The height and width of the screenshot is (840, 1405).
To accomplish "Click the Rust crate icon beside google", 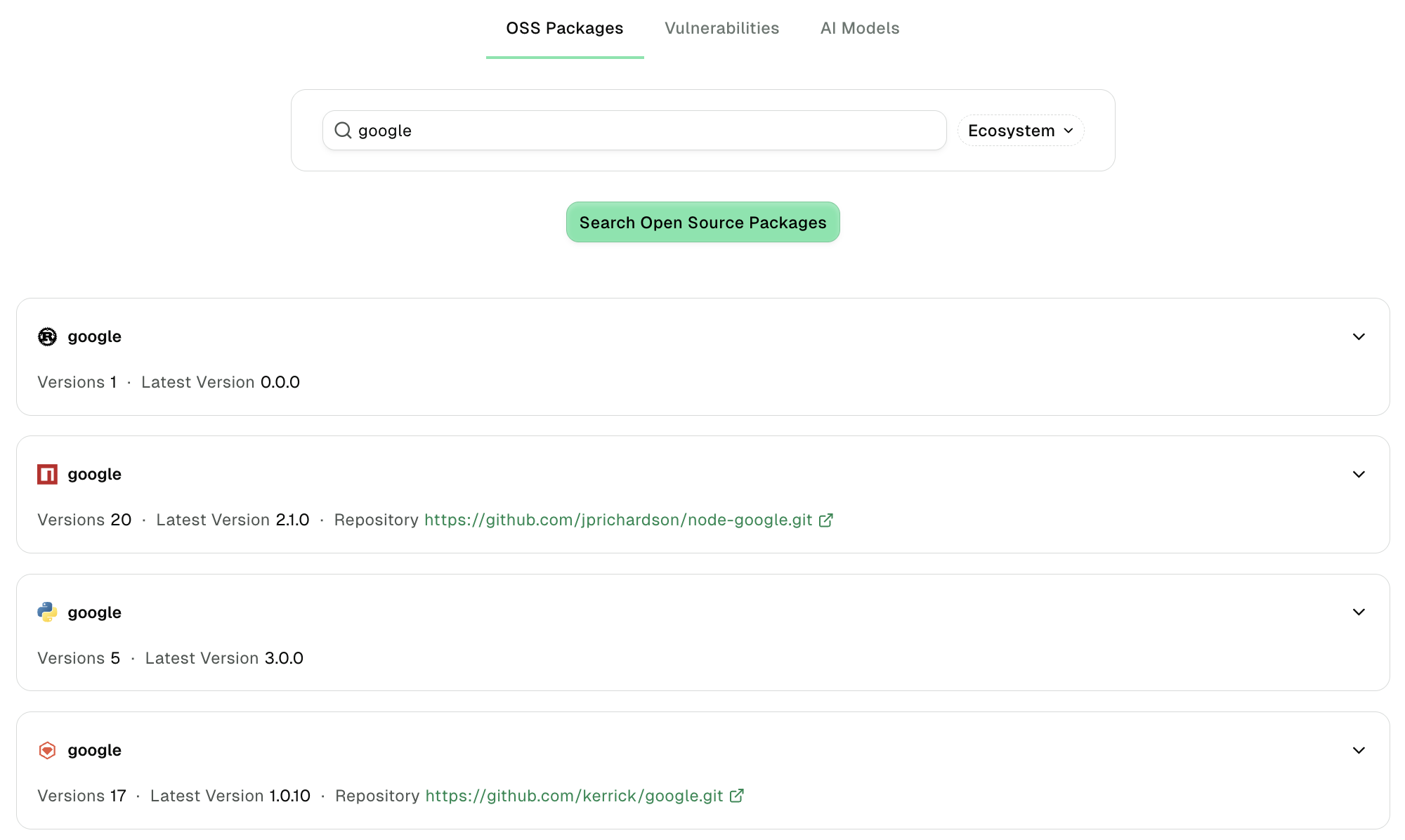I will 47,336.
